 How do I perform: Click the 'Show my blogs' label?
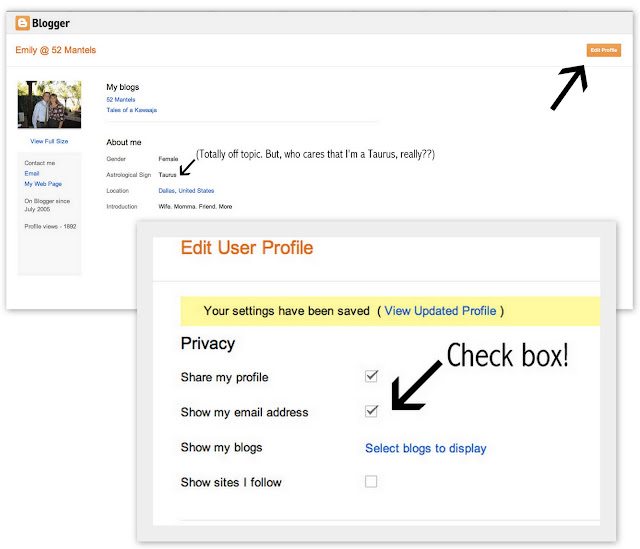click(221, 448)
